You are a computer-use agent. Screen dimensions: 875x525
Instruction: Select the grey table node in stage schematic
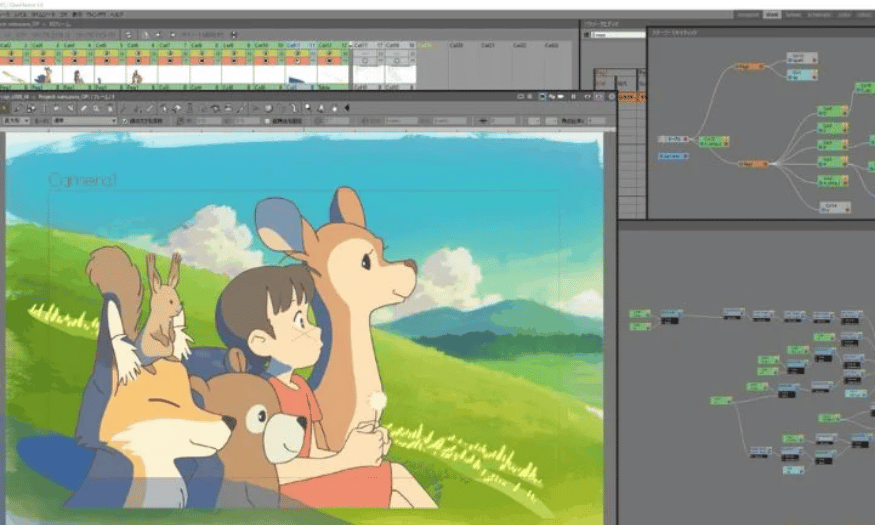click(674, 139)
